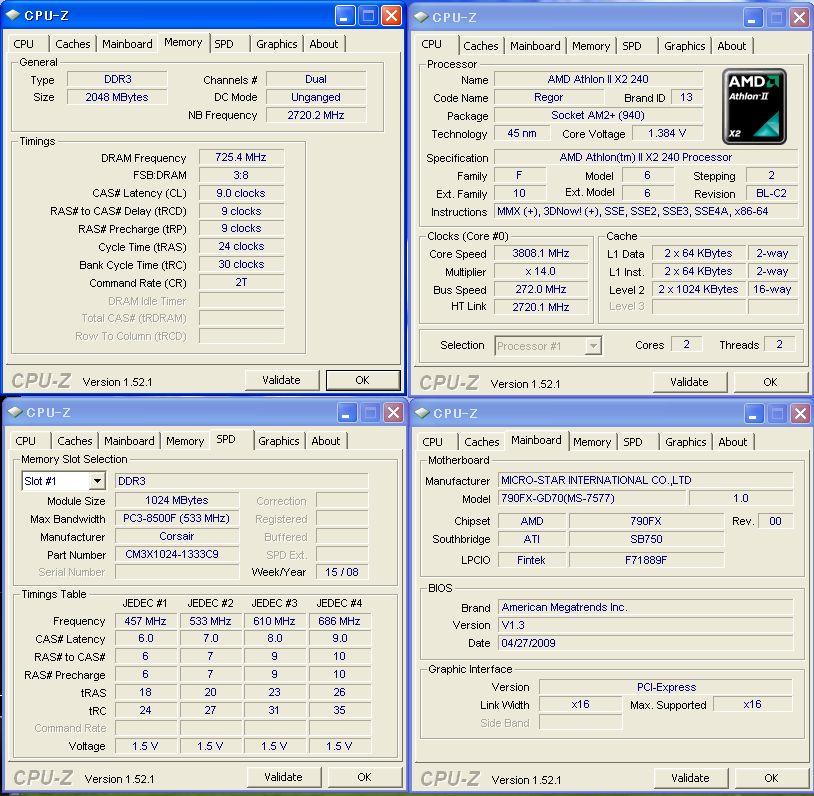Switch to Memory tab in SPD window
The image size is (814, 796).
click(185, 441)
